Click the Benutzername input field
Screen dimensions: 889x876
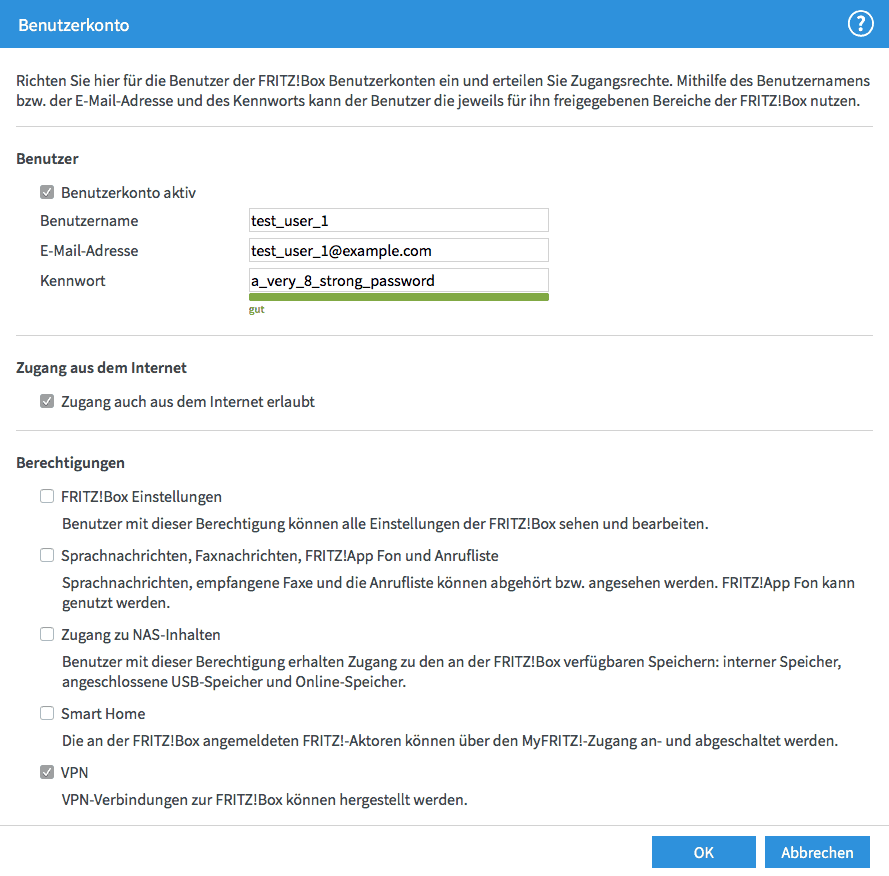(x=399, y=220)
